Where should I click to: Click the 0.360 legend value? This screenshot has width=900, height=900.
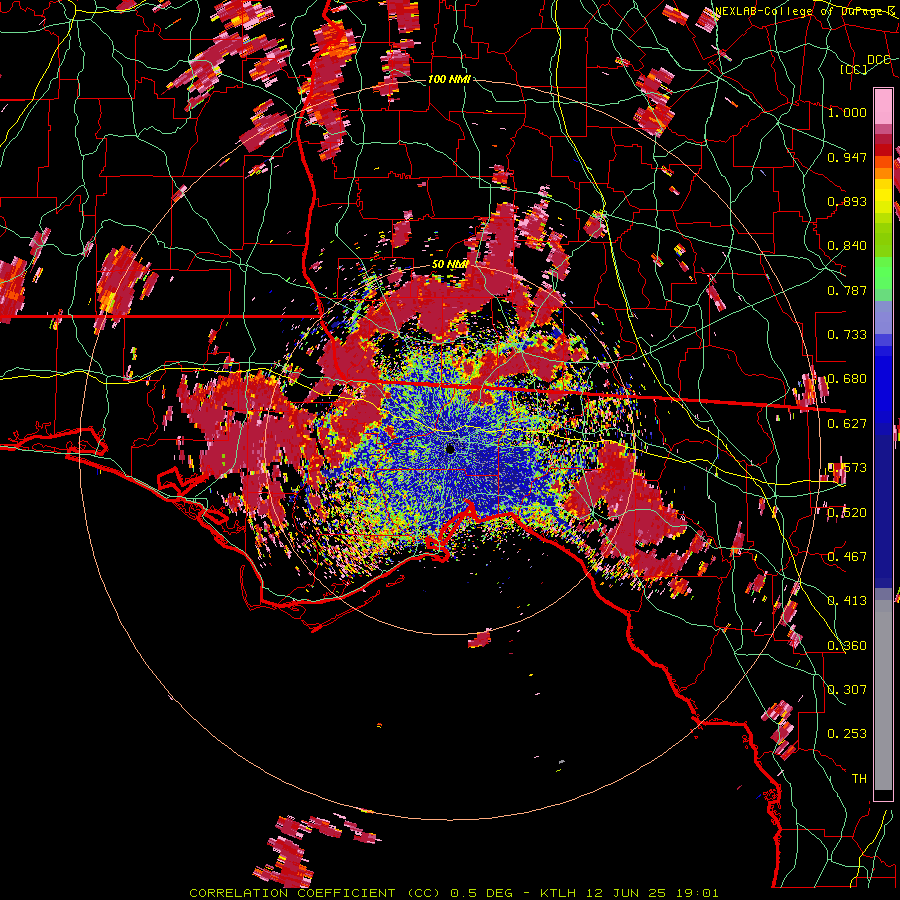point(847,646)
